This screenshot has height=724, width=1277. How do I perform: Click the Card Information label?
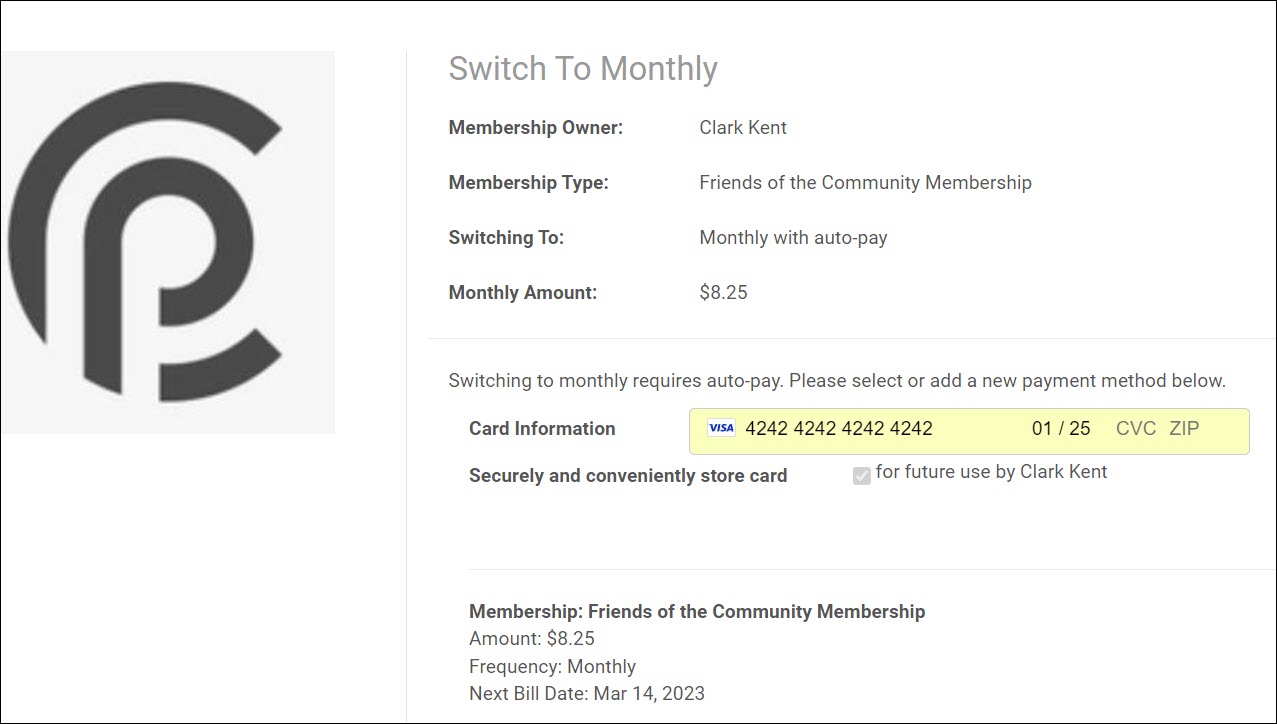pyautogui.click(x=542, y=429)
